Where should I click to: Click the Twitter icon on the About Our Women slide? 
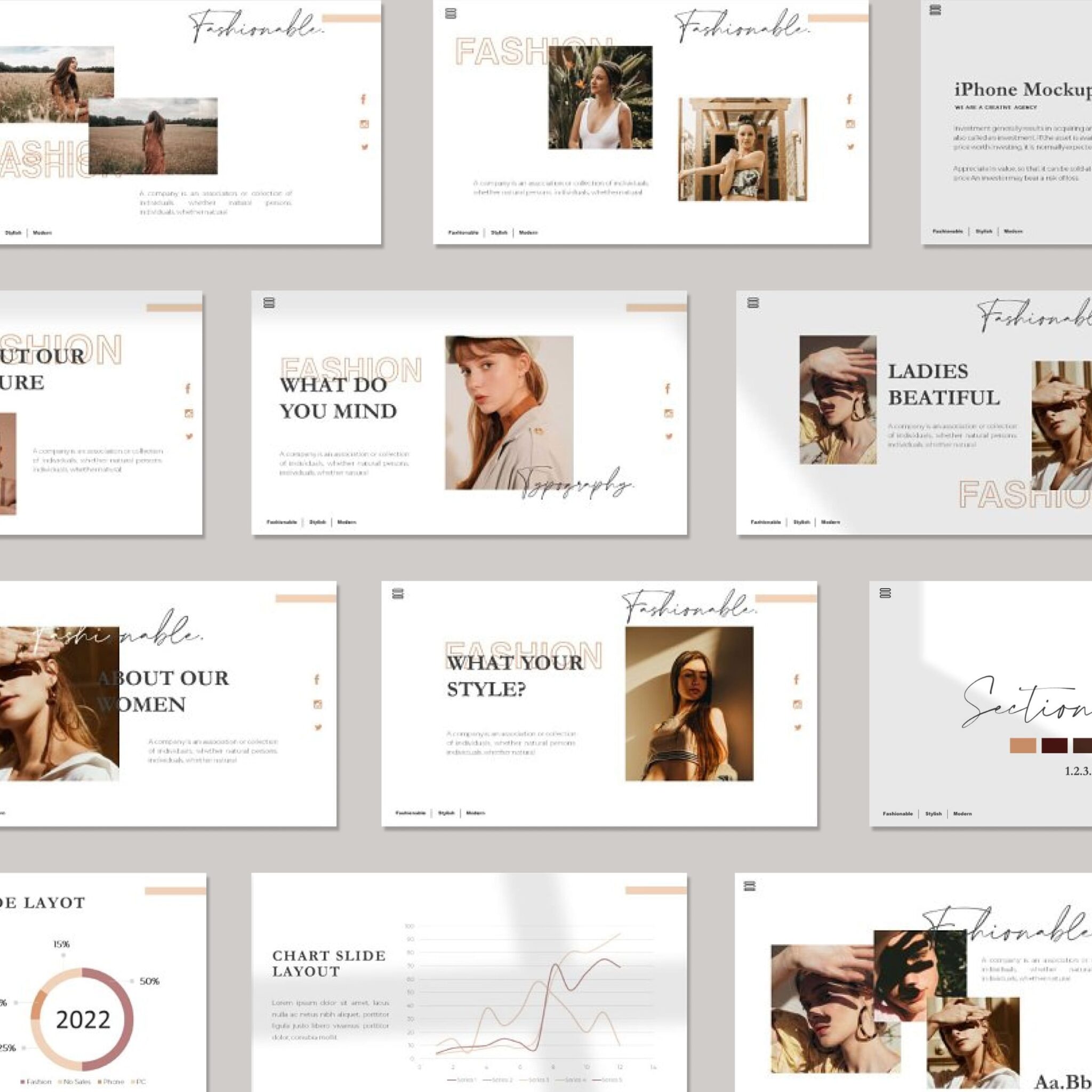318,727
